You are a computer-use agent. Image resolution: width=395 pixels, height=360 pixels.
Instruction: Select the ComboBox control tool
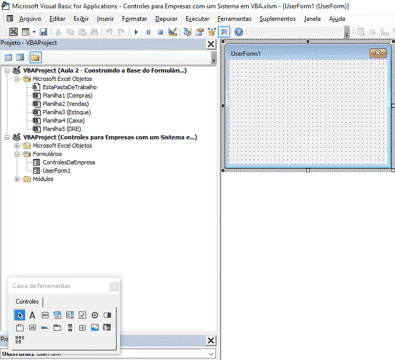click(x=57, y=315)
